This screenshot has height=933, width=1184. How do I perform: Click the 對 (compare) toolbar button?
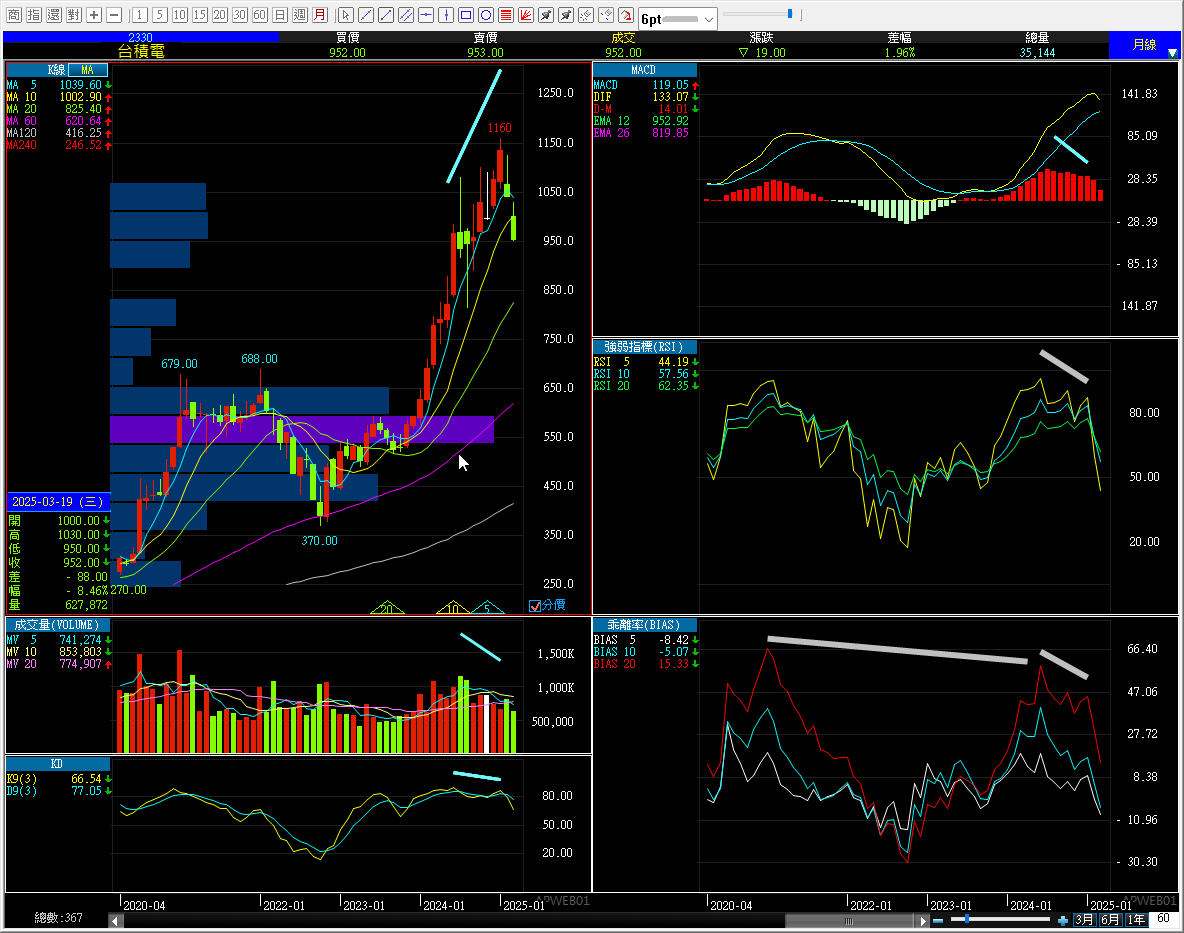74,14
